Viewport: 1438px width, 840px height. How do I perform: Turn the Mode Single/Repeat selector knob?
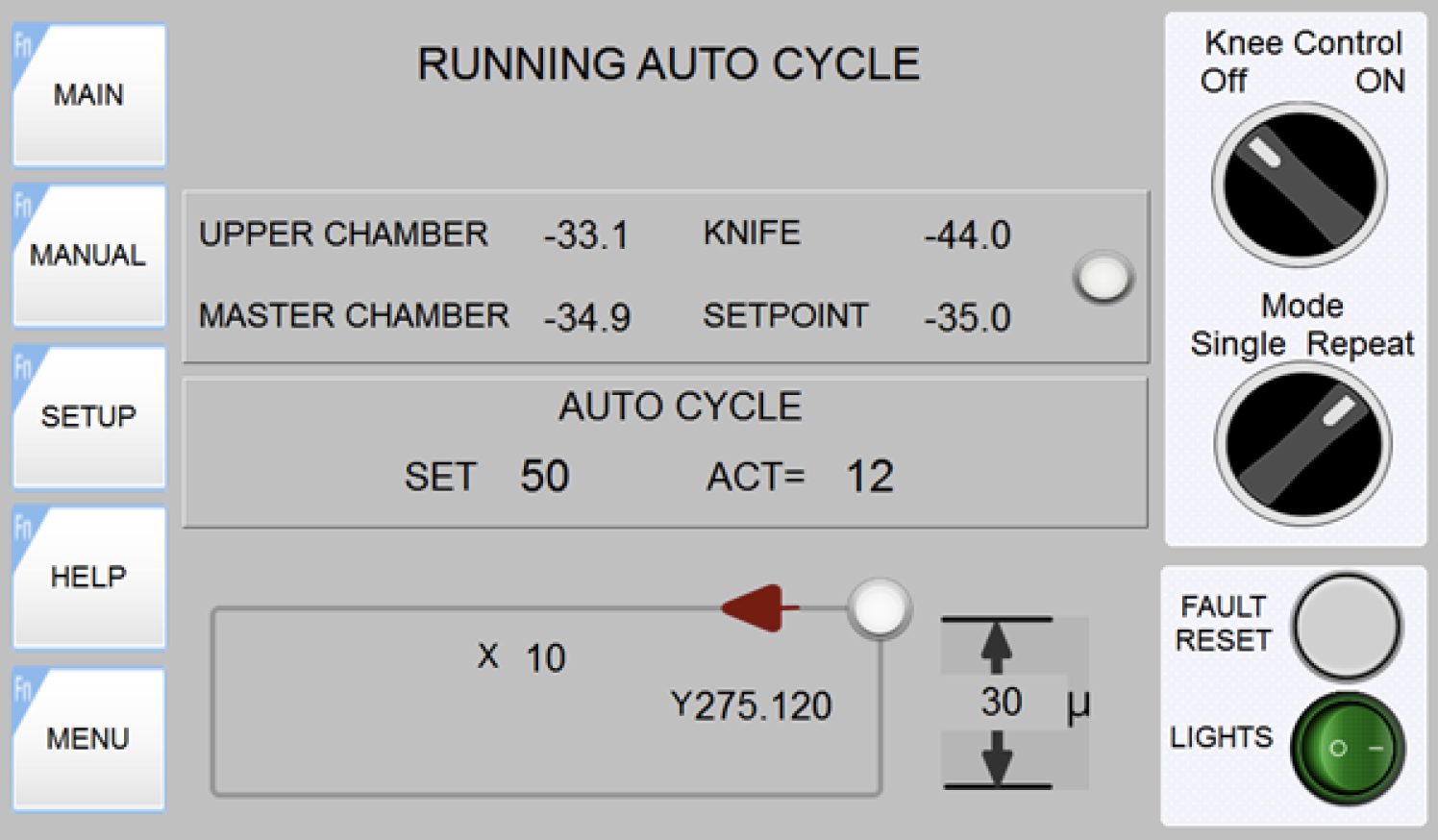pyautogui.click(x=1303, y=444)
